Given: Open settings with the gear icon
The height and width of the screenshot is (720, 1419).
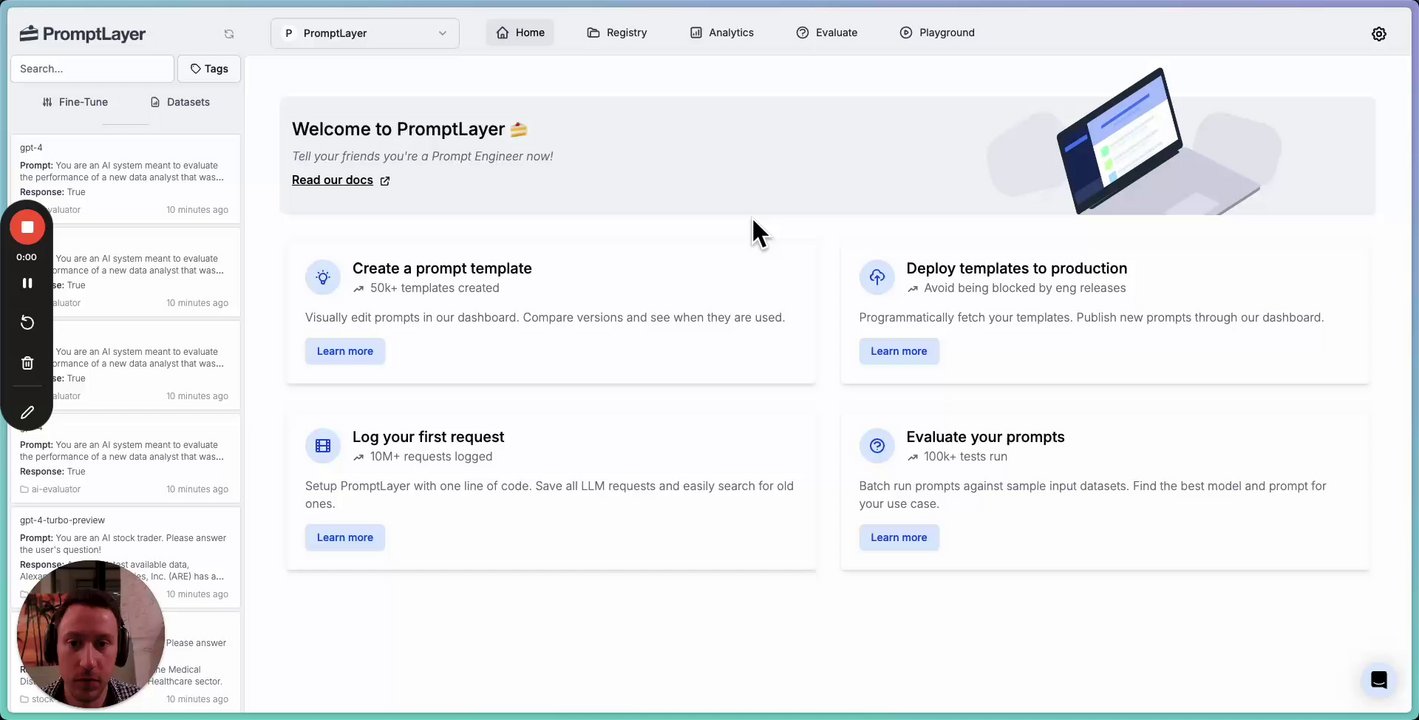Looking at the screenshot, I should pos(1379,34).
